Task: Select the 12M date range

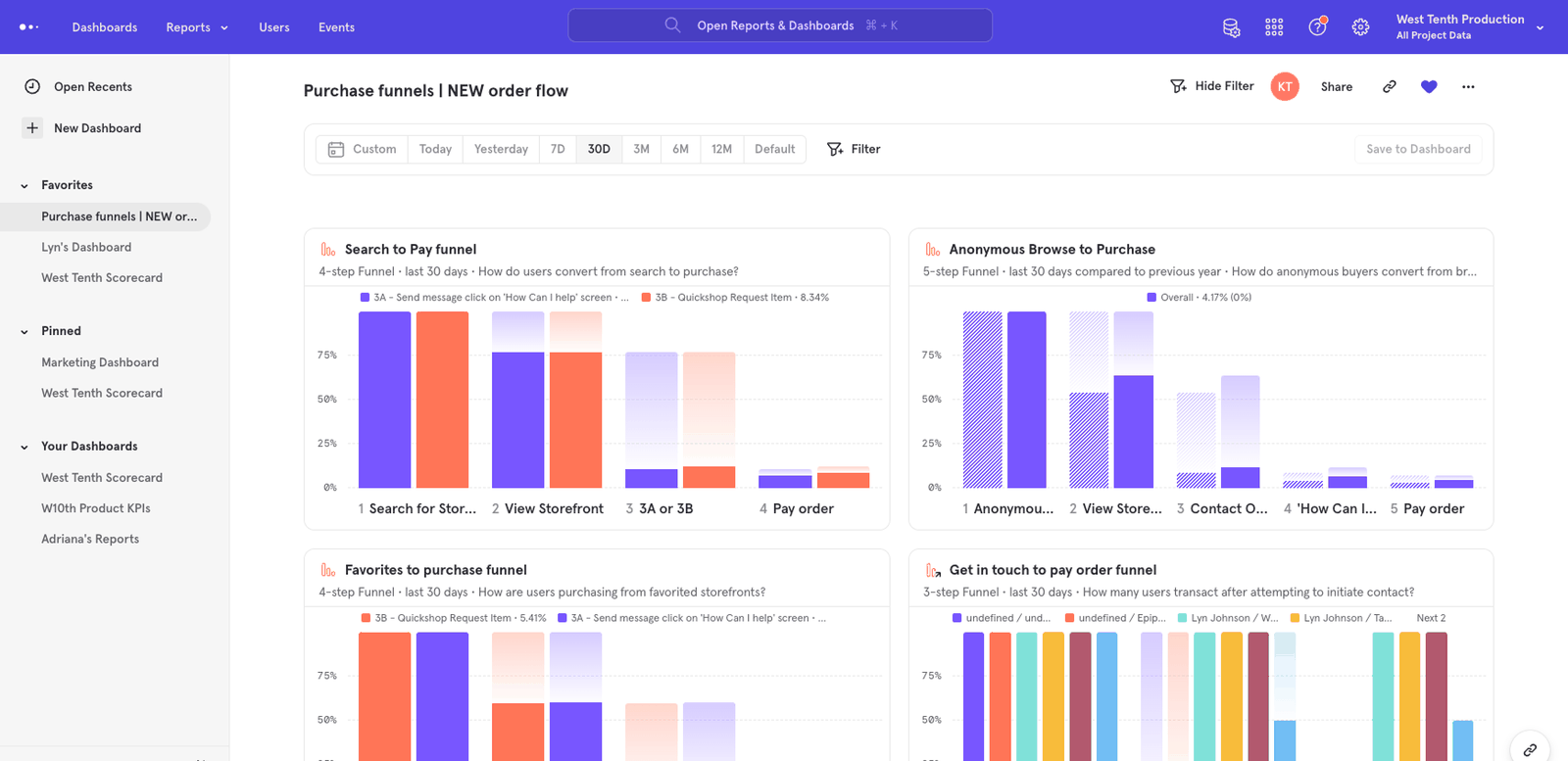Action: tap(721, 149)
